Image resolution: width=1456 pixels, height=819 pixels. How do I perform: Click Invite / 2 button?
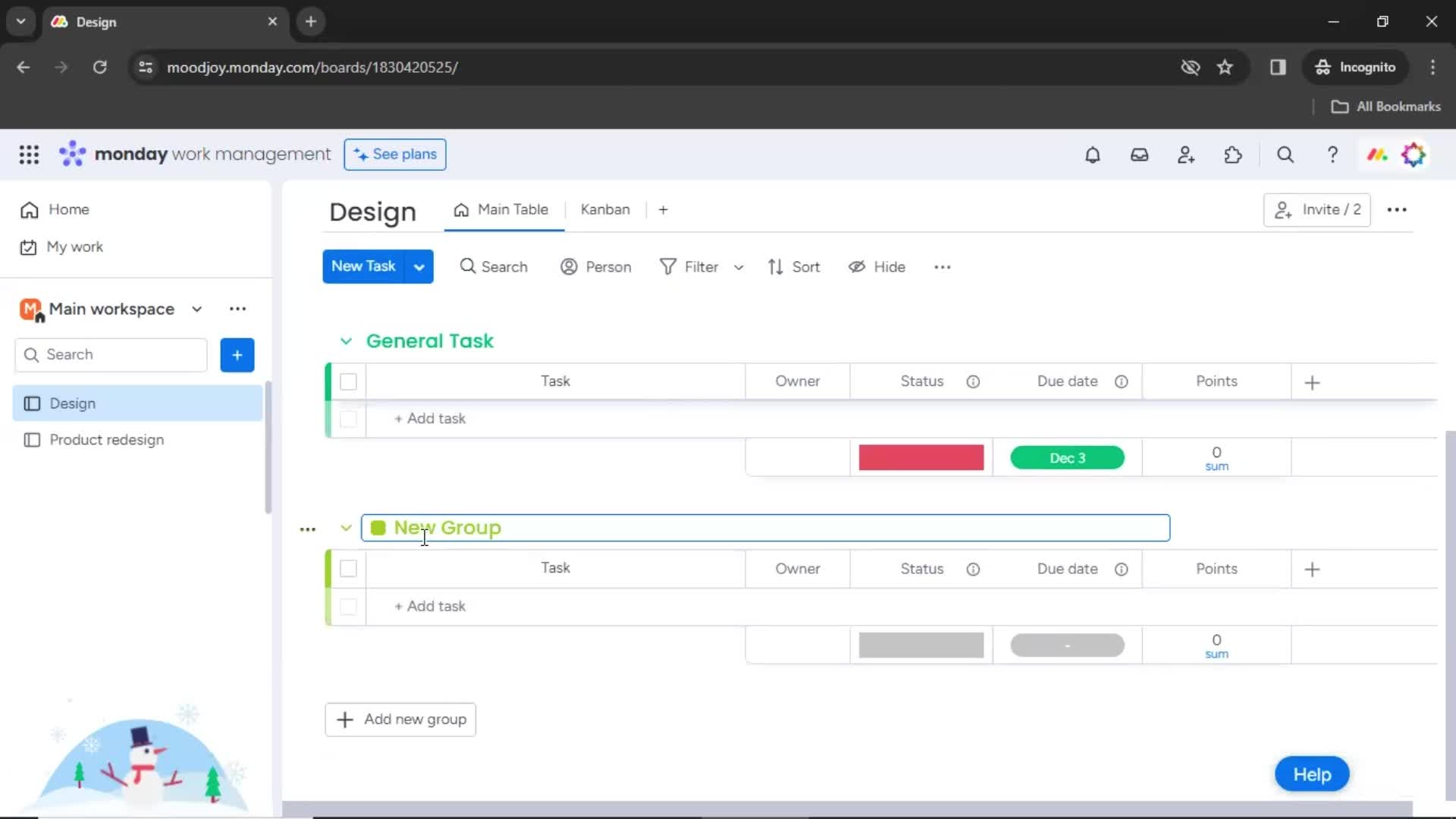(1317, 210)
